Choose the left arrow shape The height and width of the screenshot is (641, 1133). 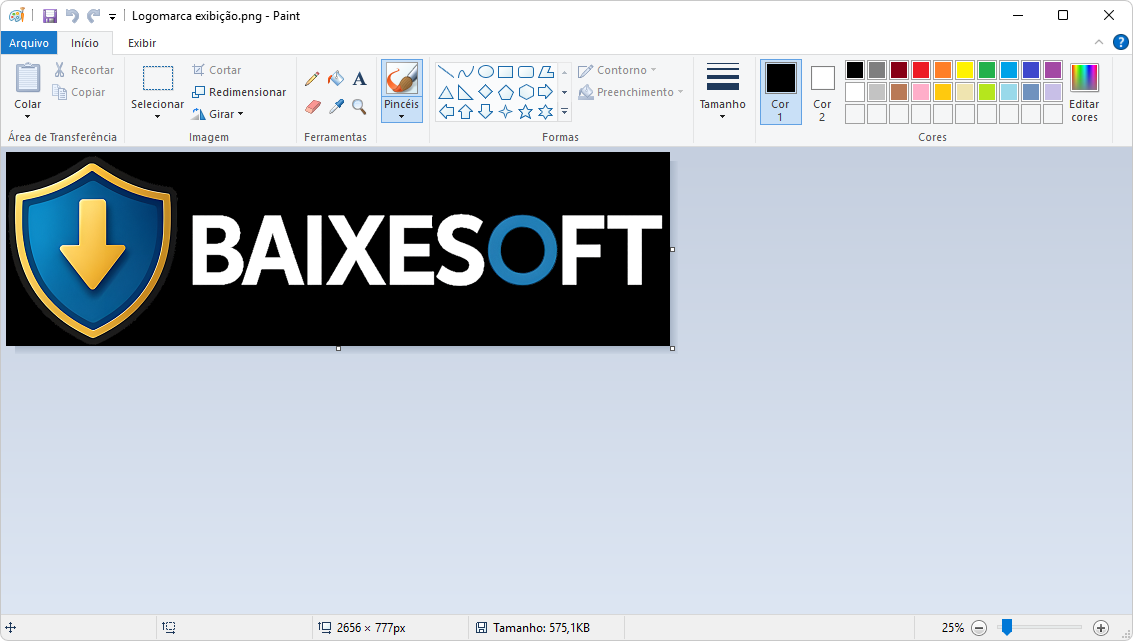[446, 111]
